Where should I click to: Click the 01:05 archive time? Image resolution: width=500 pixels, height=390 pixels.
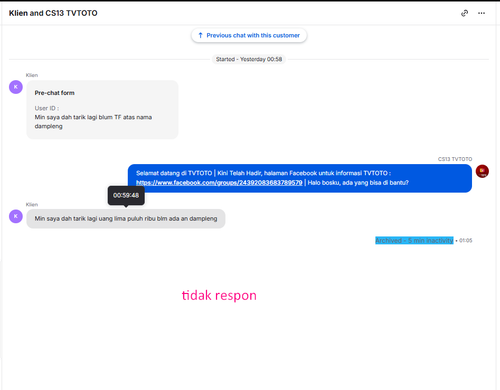pos(466,240)
